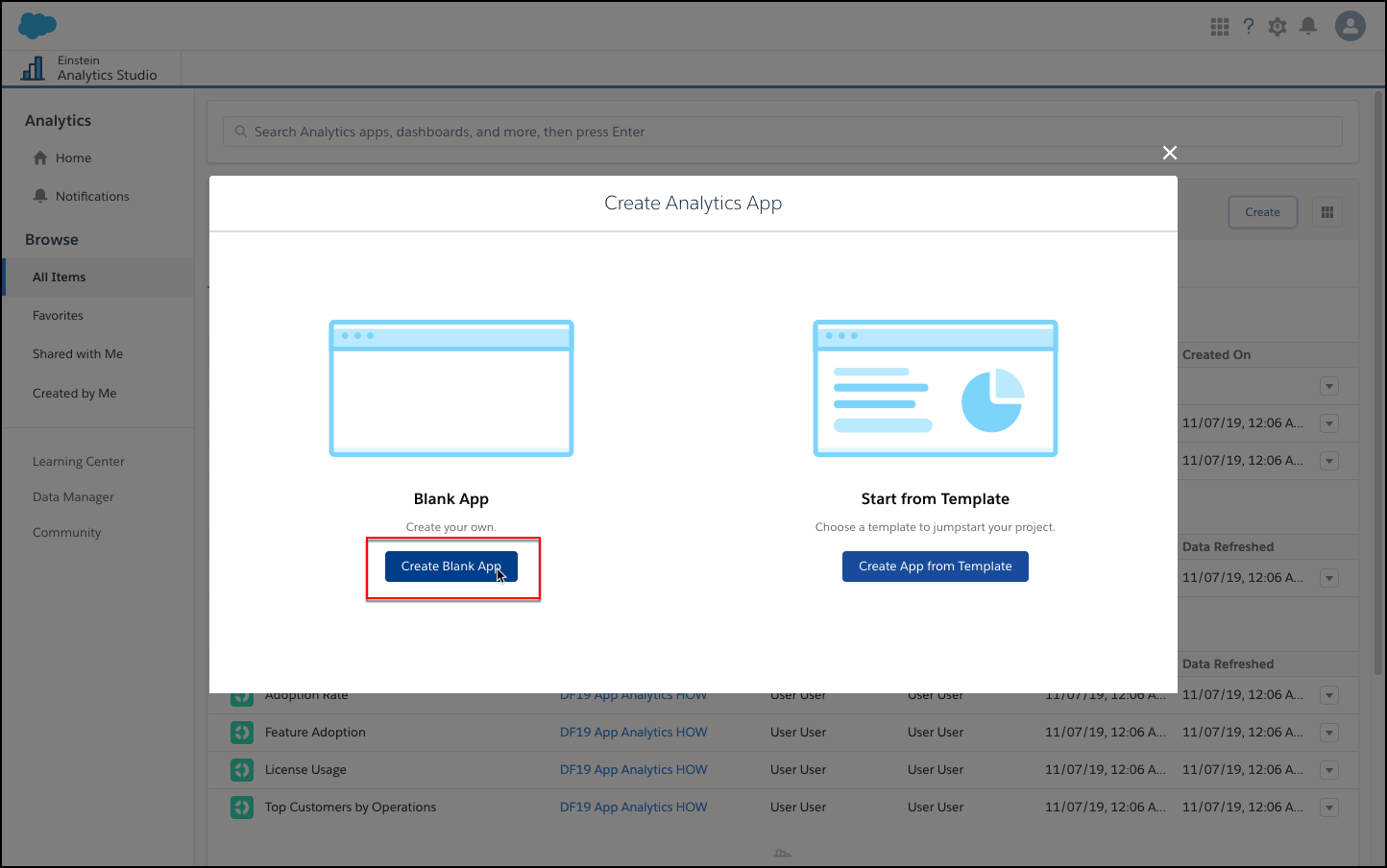Open the help question mark icon
This screenshot has height=868, width=1387.
point(1249,27)
